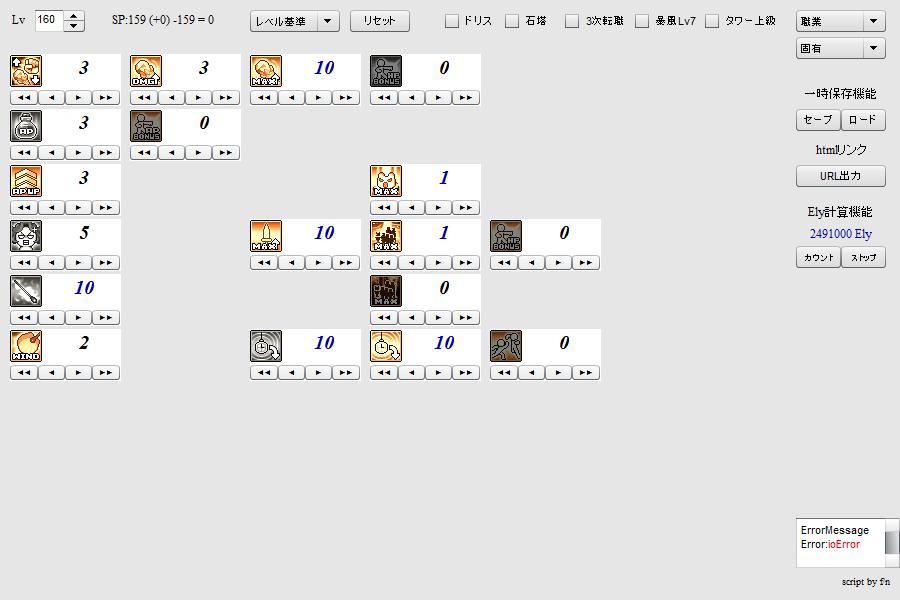The width and height of the screenshot is (900, 600).
Task: Click the DMG fist skill icon
Action: click(x=146, y=71)
